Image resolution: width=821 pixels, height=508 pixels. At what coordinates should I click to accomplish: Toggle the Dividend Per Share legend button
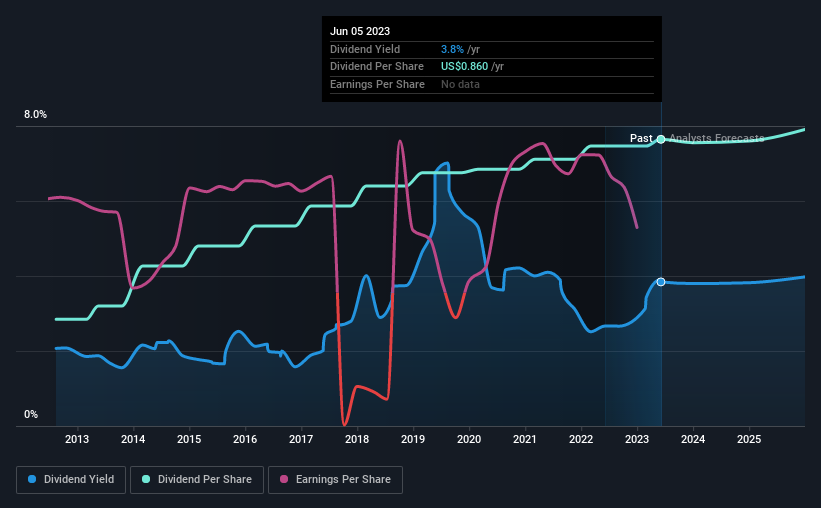click(x=197, y=480)
